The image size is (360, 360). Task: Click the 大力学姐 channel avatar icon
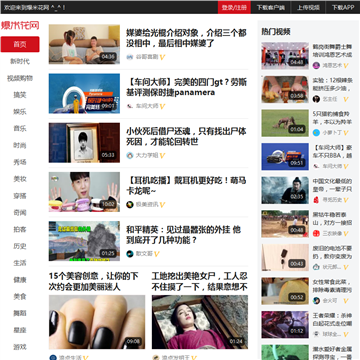130,155
